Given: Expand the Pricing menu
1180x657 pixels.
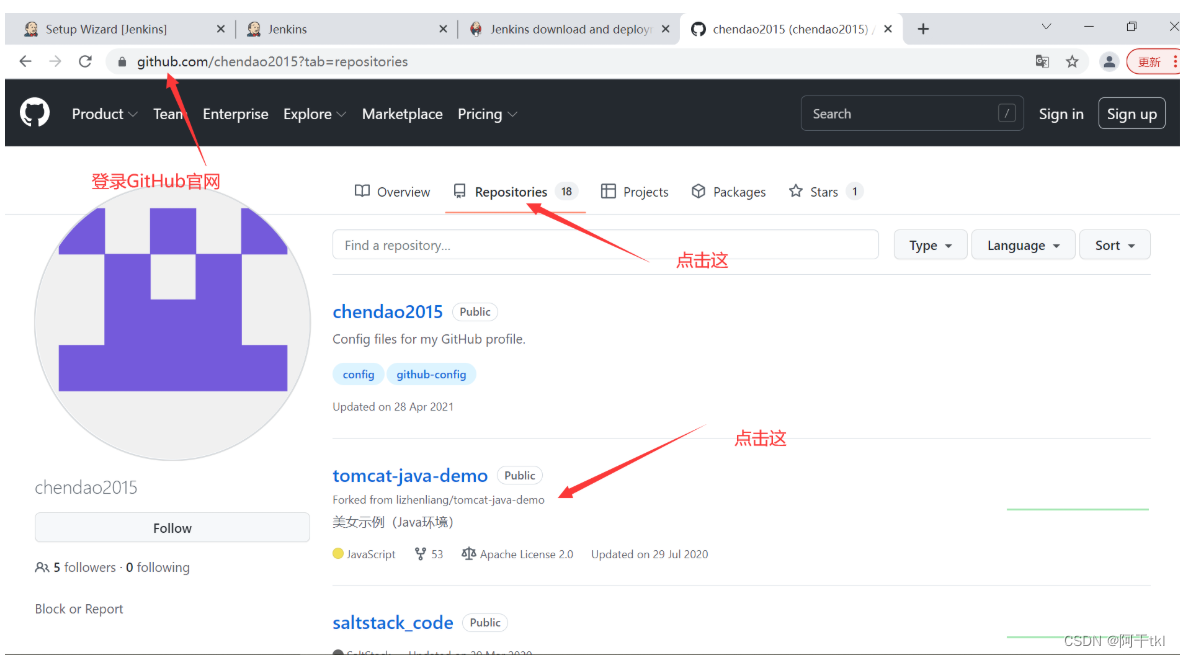Looking at the screenshot, I should 487,114.
